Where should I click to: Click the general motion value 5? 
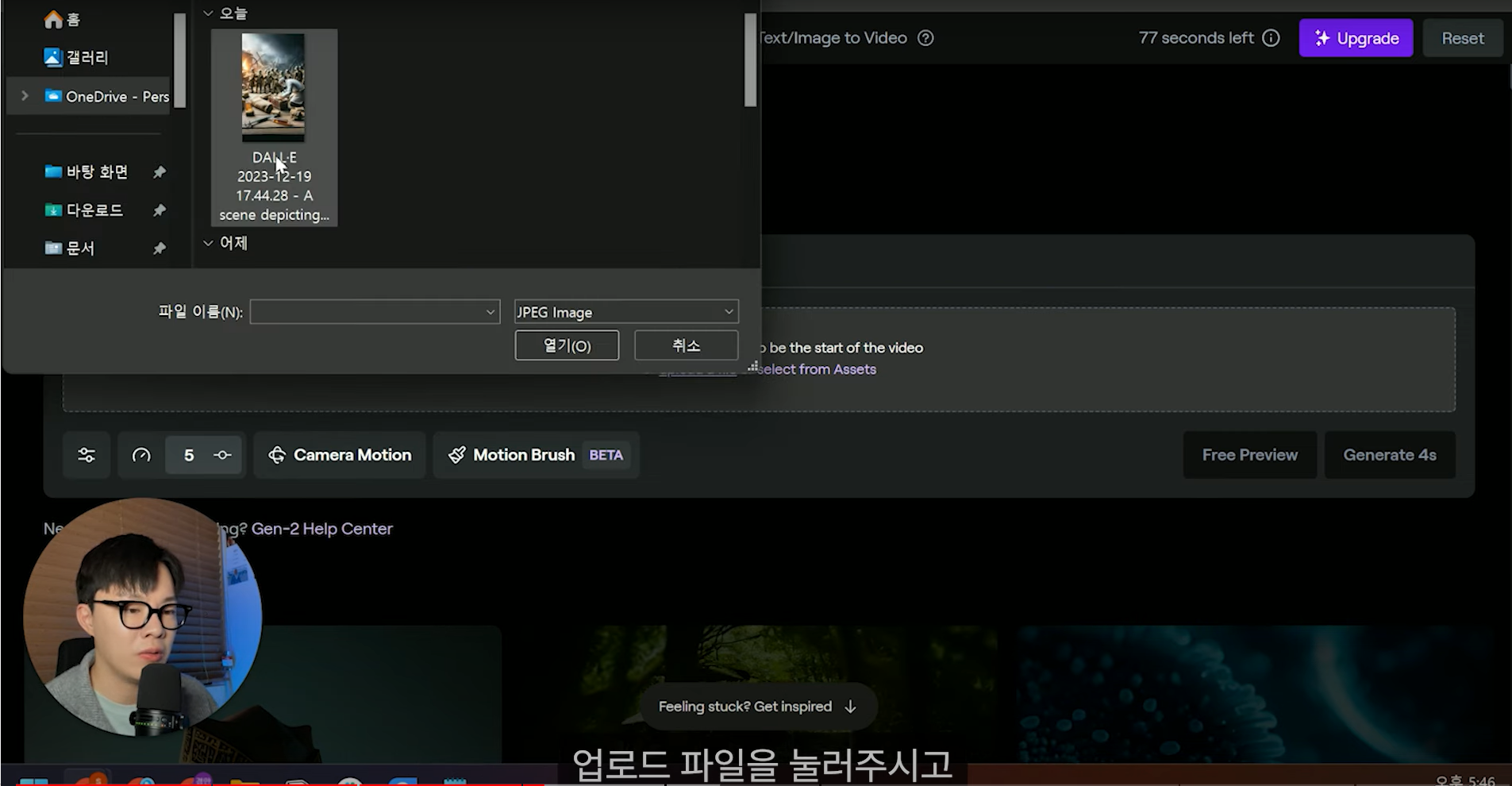coord(189,455)
